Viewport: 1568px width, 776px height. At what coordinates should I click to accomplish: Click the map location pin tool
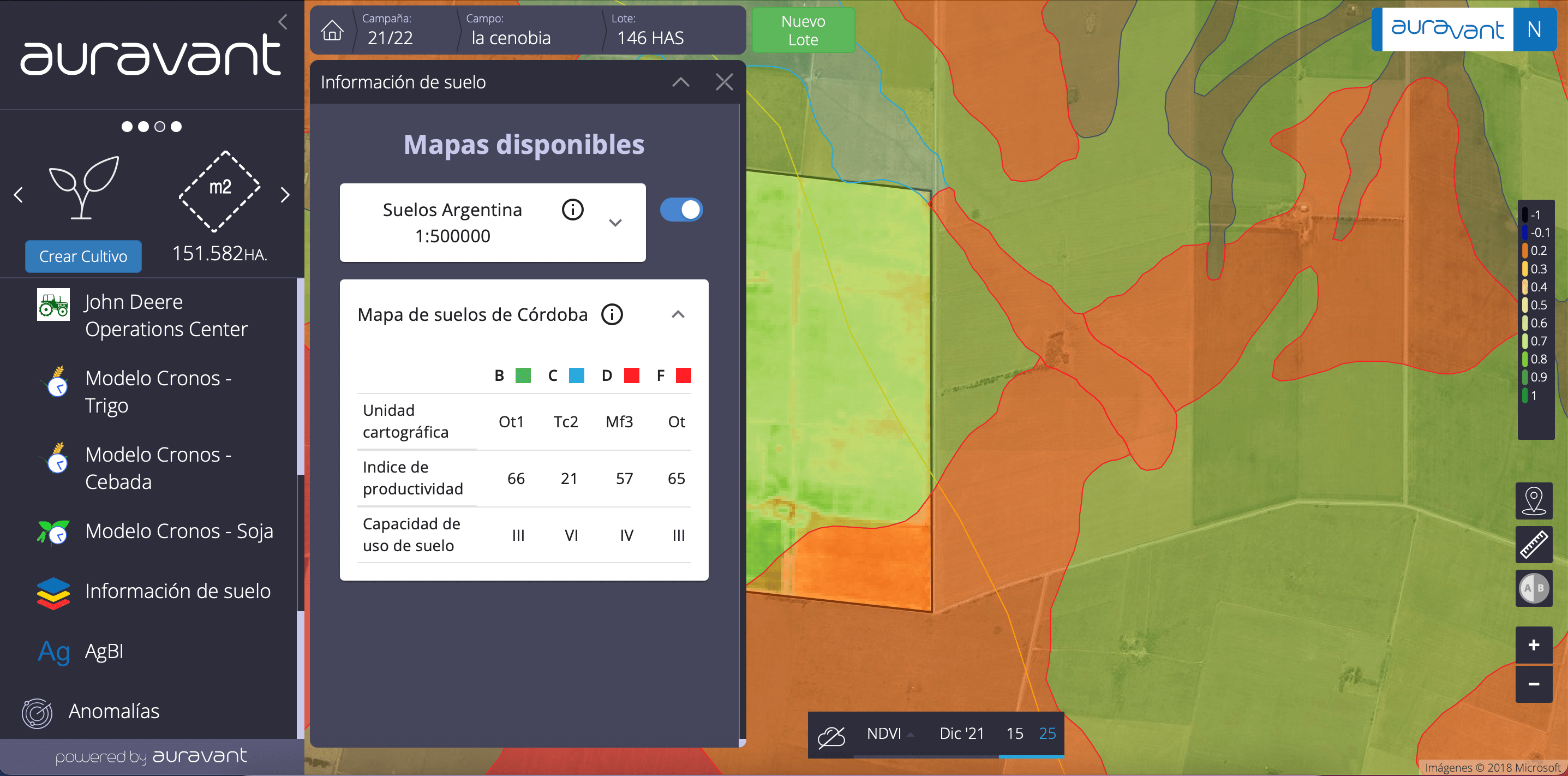click(x=1534, y=501)
